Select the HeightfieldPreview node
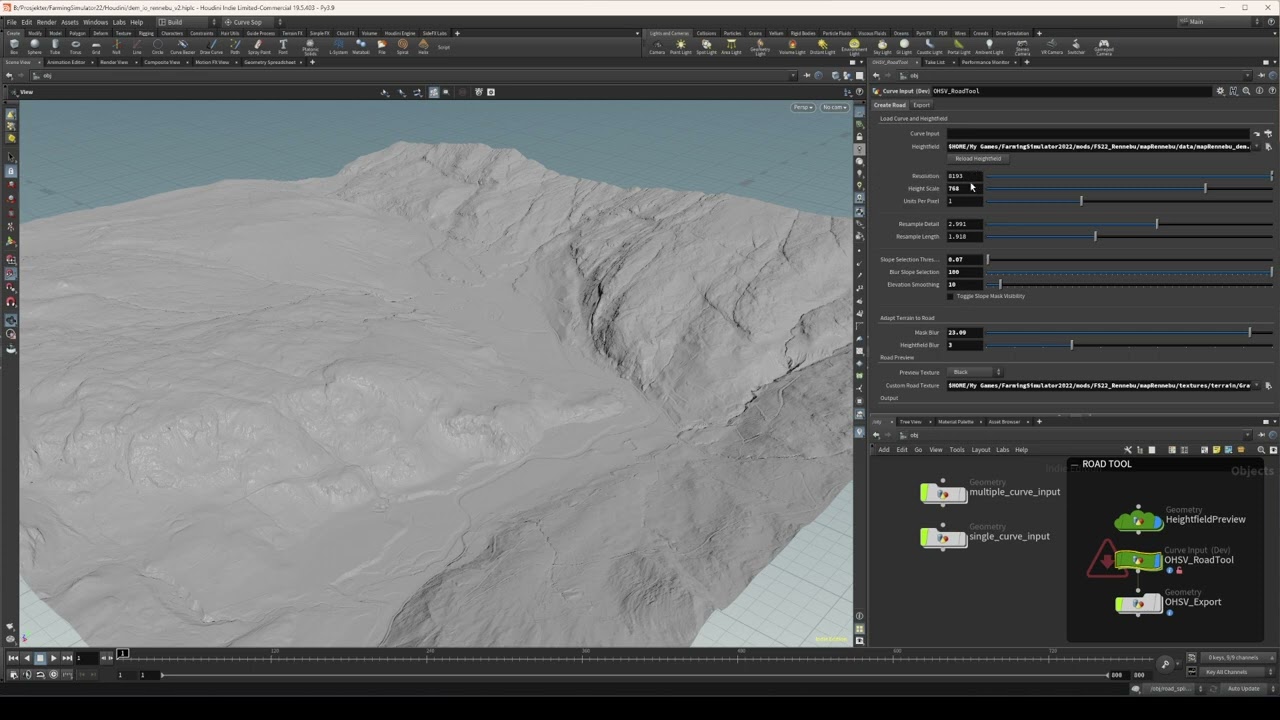This screenshot has height=720, width=1280. (1139, 519)
